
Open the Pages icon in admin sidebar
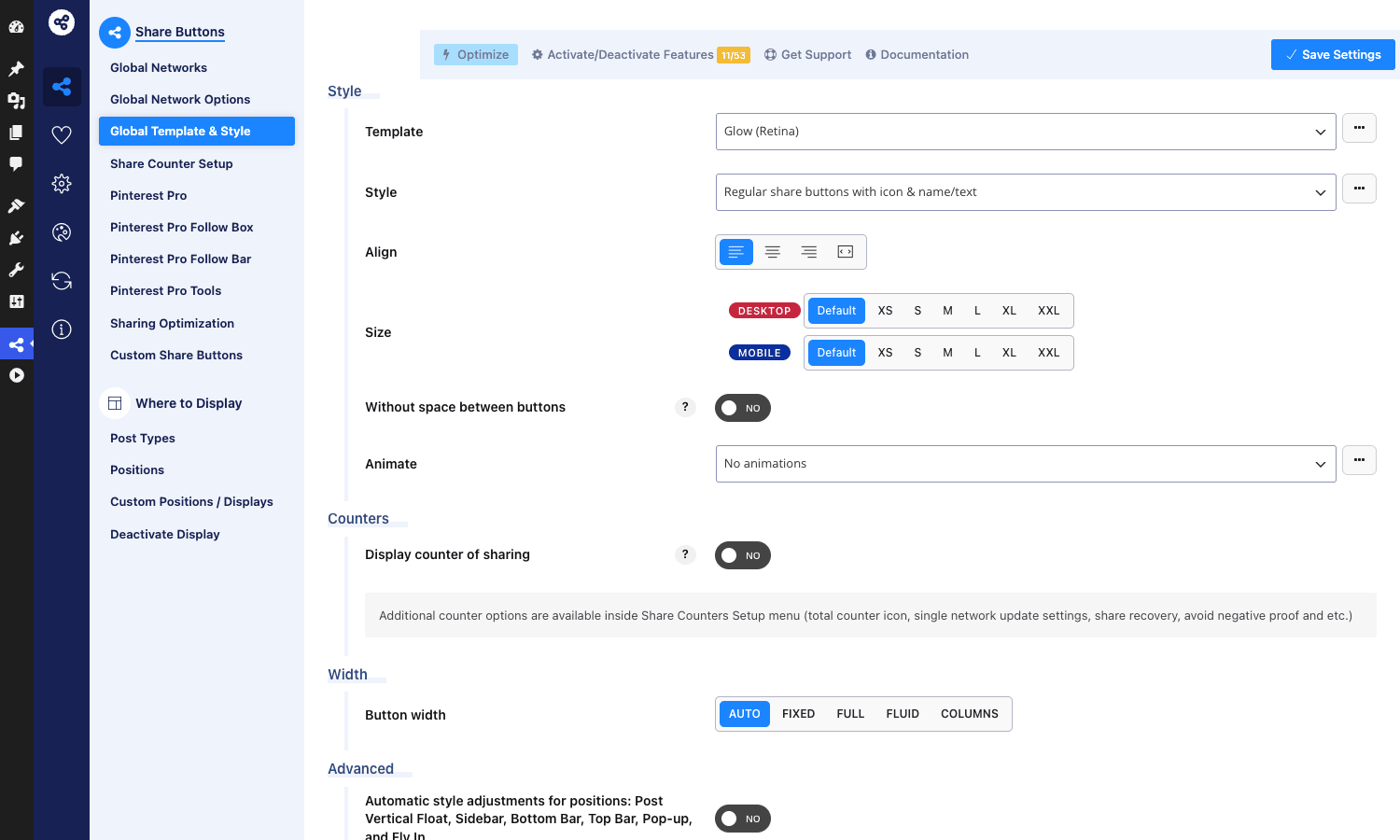pyautogui.click(x=16, y=133)
